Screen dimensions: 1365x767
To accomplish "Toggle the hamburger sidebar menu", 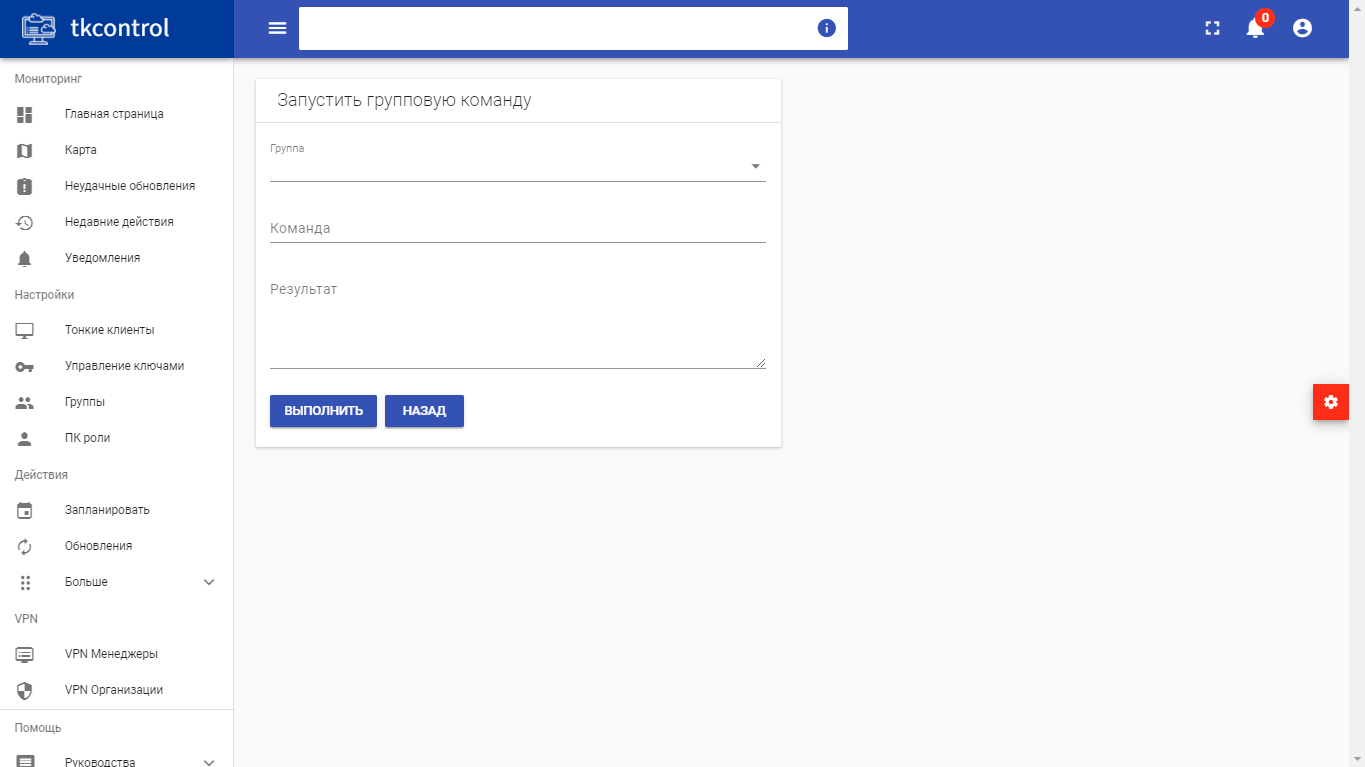I will (277, 28).
